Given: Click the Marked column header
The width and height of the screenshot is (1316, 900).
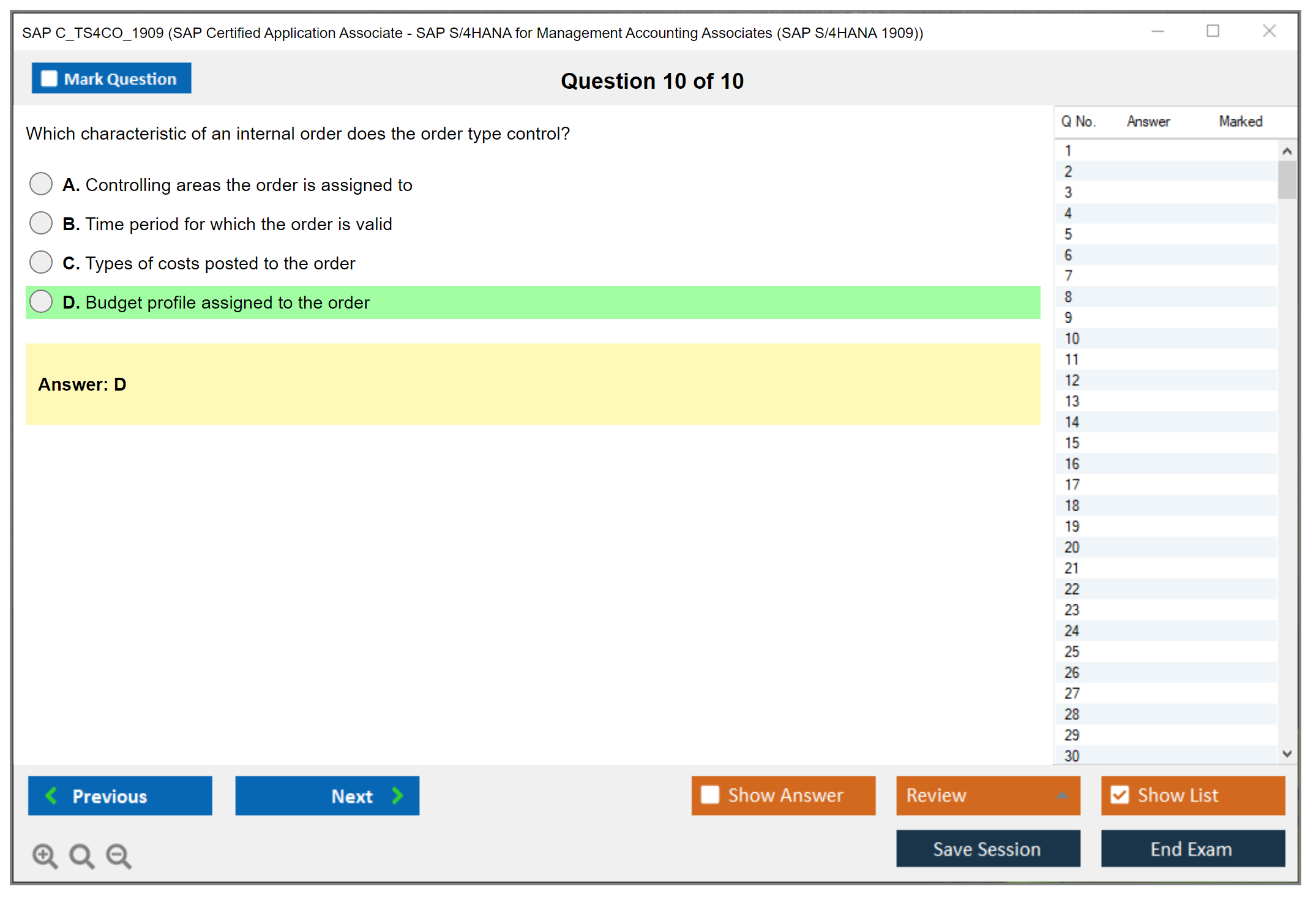Looking at the screenshot, I should (x=1240, y=121).
